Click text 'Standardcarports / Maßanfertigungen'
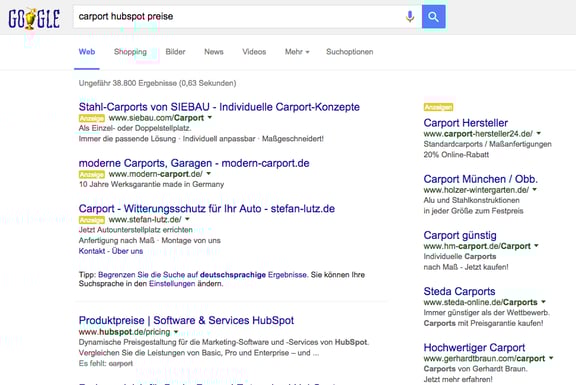Viewport: 576px width, 385px height. (487, 144)
